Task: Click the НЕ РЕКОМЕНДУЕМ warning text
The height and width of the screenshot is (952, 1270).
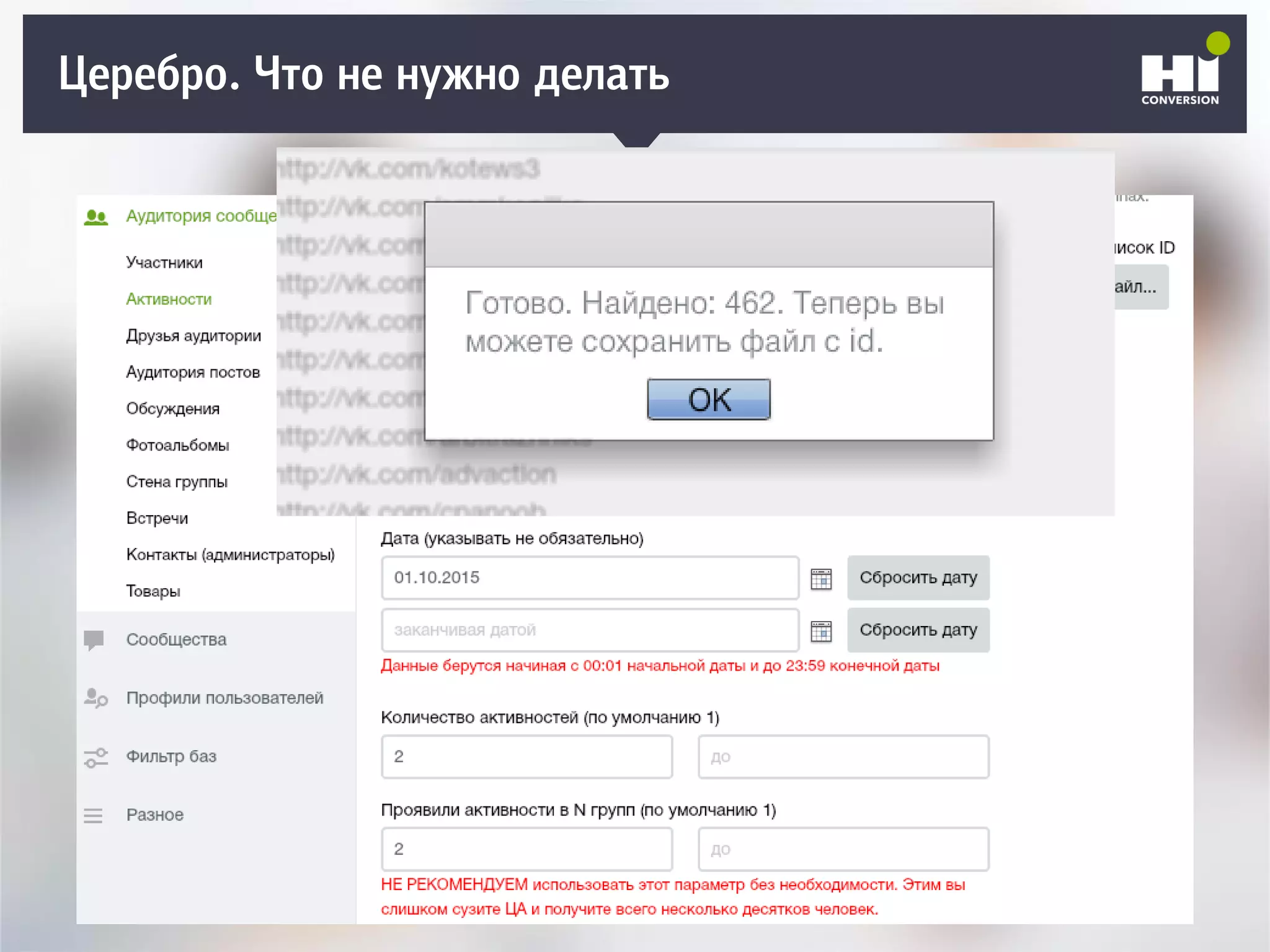Action: click(673, 896)
